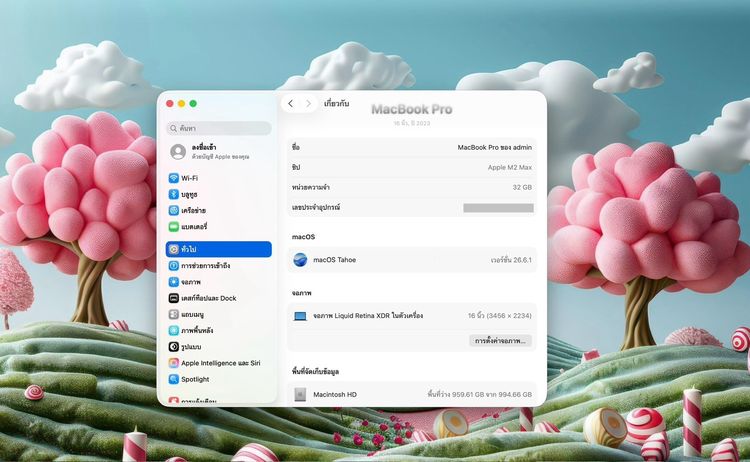Viewport: 750px width, 462px height.
Task: Click the serial number label เลขประจำอุปกรณ์
Action: coord(316,208)
